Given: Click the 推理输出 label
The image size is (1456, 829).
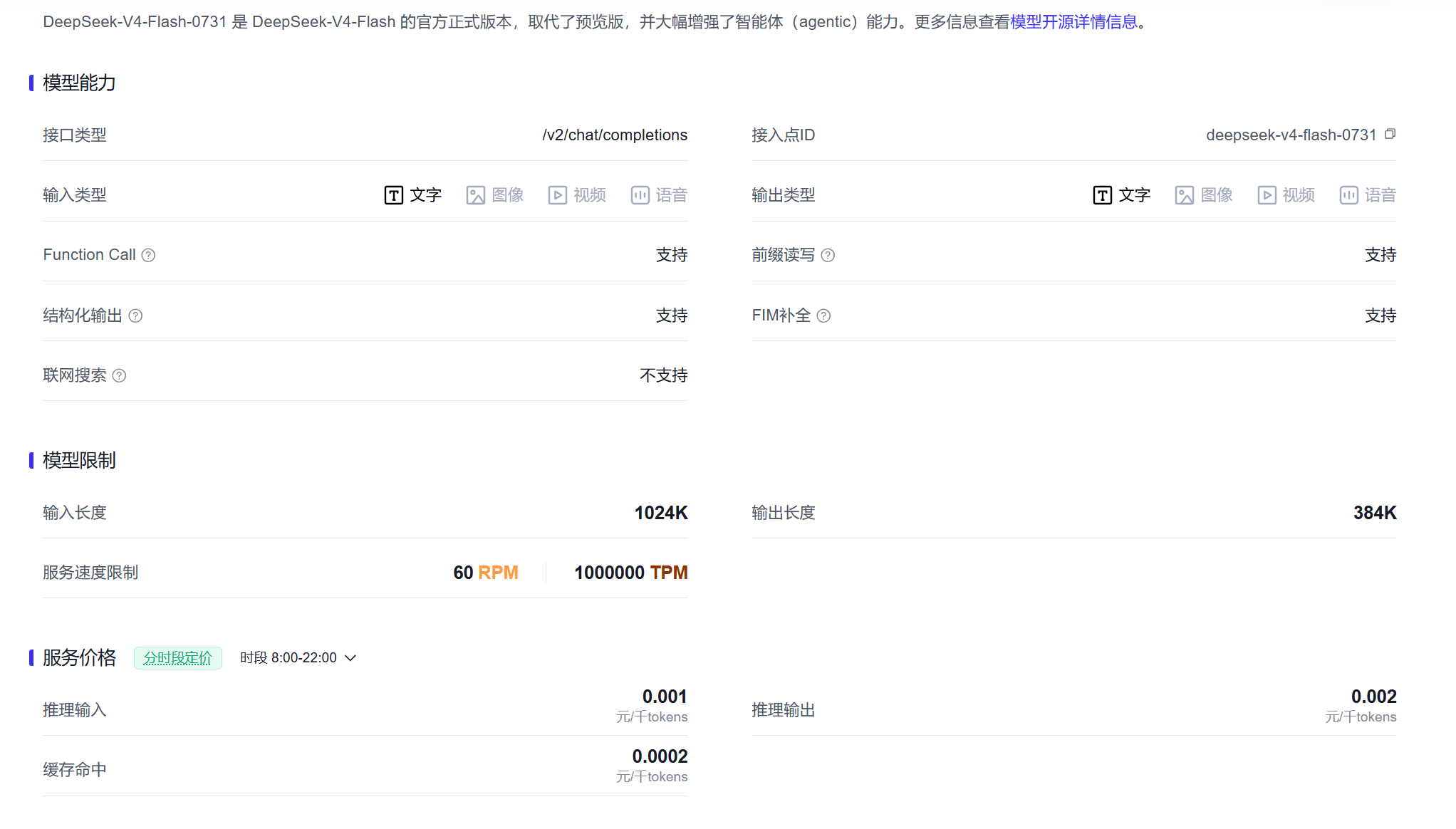Looking at the screenshot, I should pos(784,710).
